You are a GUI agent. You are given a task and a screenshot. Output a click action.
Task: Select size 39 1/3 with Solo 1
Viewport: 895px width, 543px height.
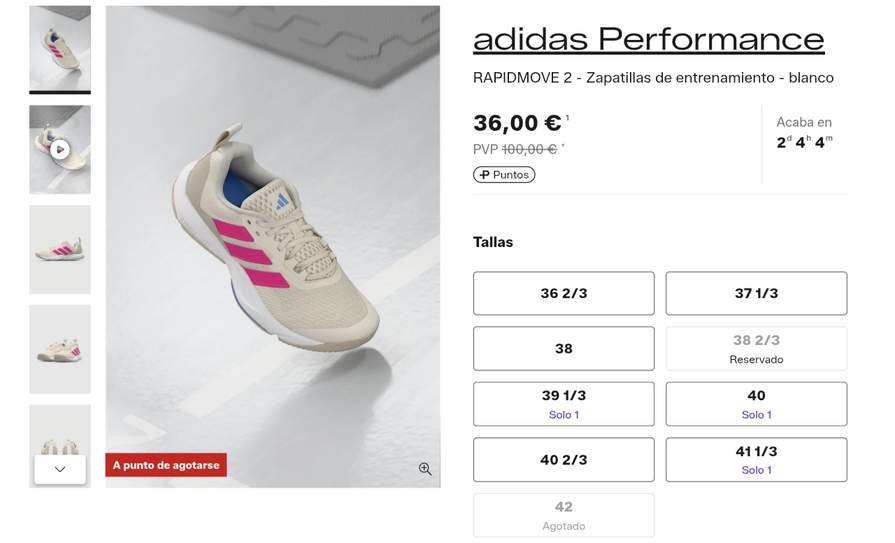tap(563, 404)
